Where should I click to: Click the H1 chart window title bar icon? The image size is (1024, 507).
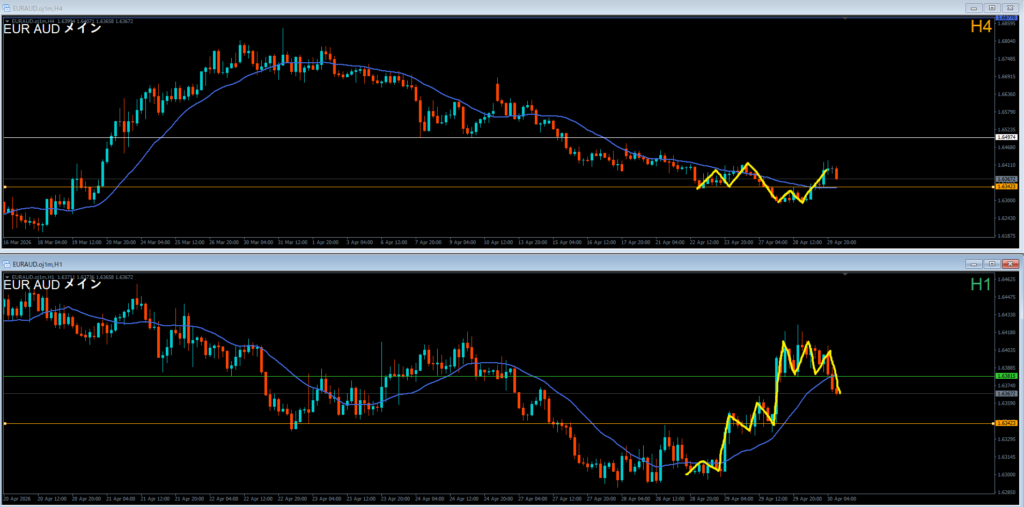tap(7, 263)
